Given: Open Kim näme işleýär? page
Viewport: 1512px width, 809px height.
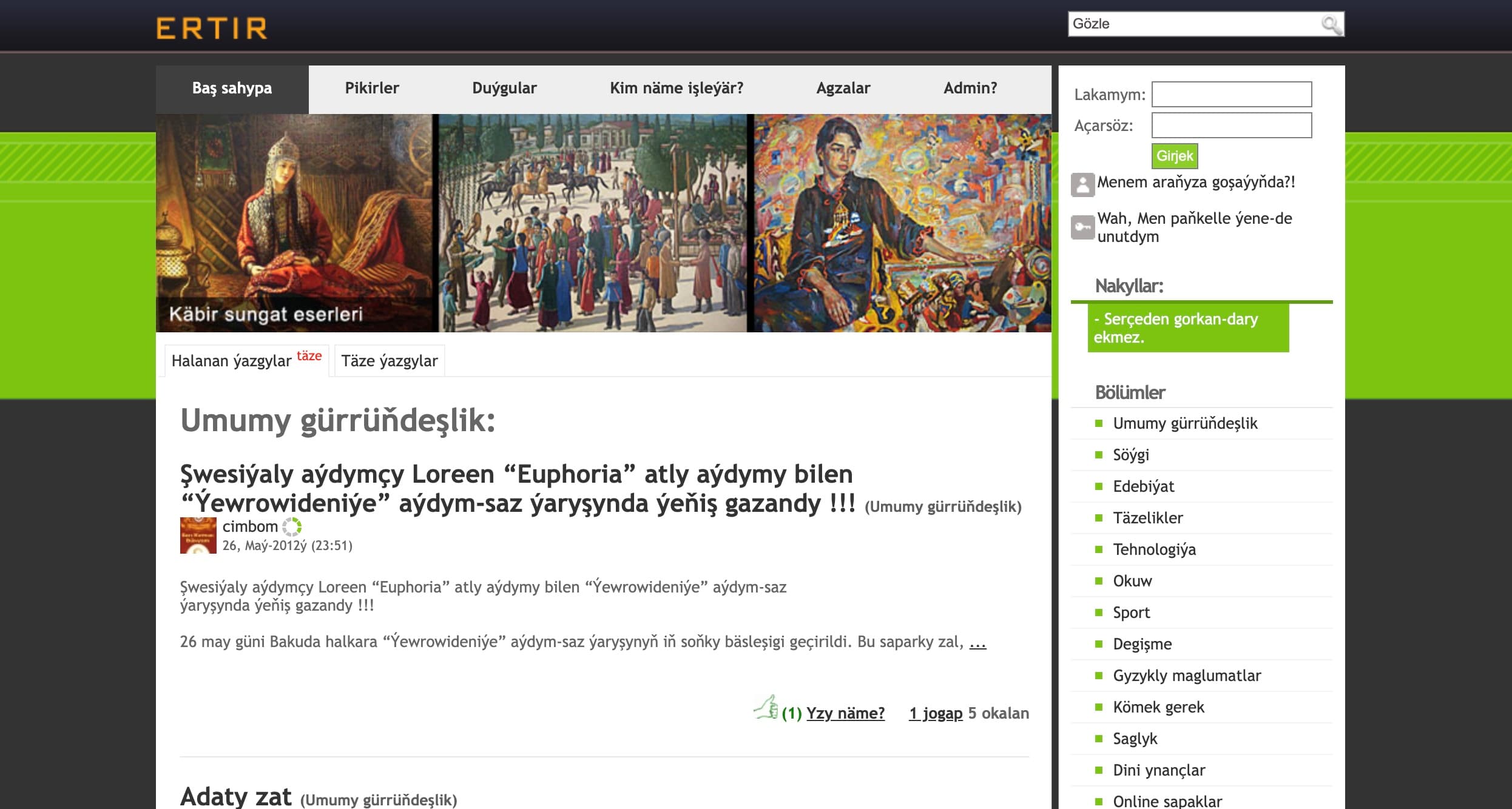Looking at the screenshot, I should tap(677, 89).
